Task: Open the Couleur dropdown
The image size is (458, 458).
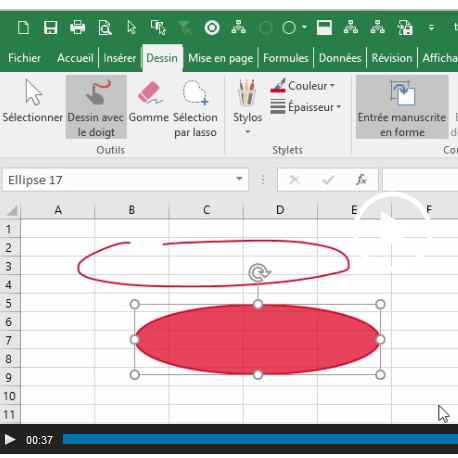Action: pyautogui.click(x=303, y=86)
